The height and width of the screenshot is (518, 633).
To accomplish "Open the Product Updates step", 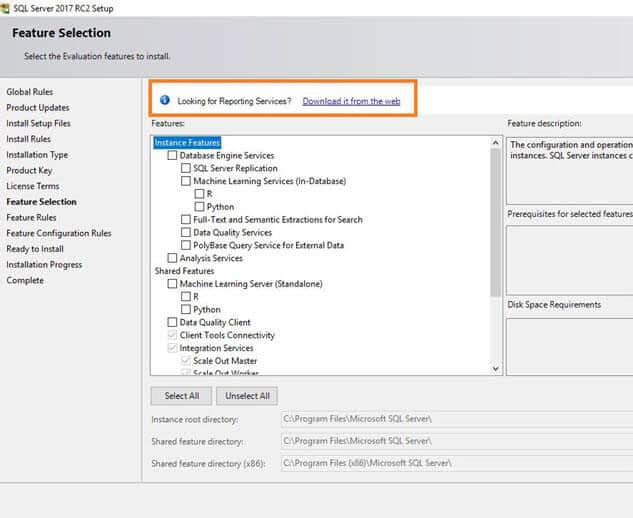I will click(38, 108).
